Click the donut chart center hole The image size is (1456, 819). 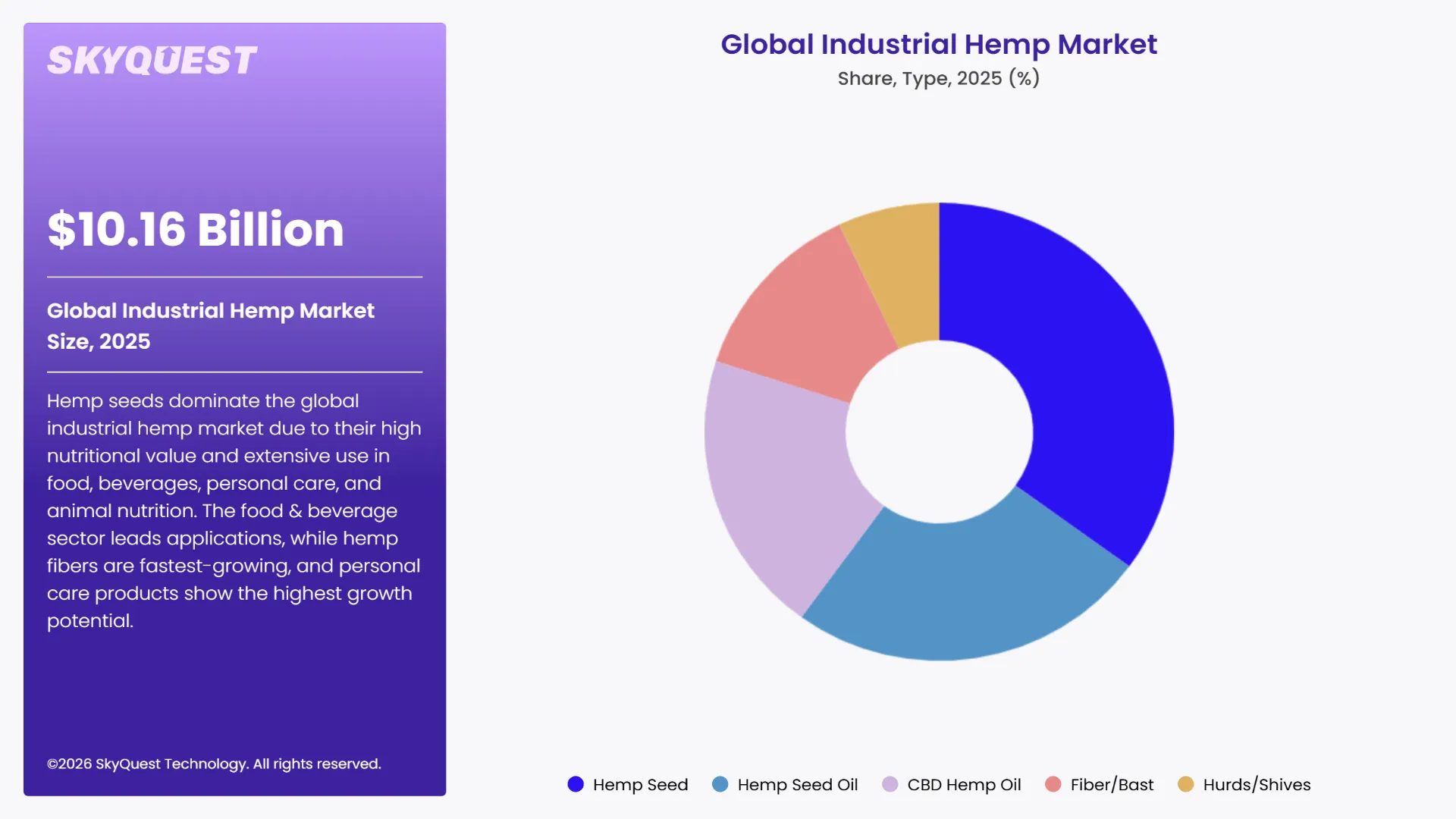tap(939, 431)
